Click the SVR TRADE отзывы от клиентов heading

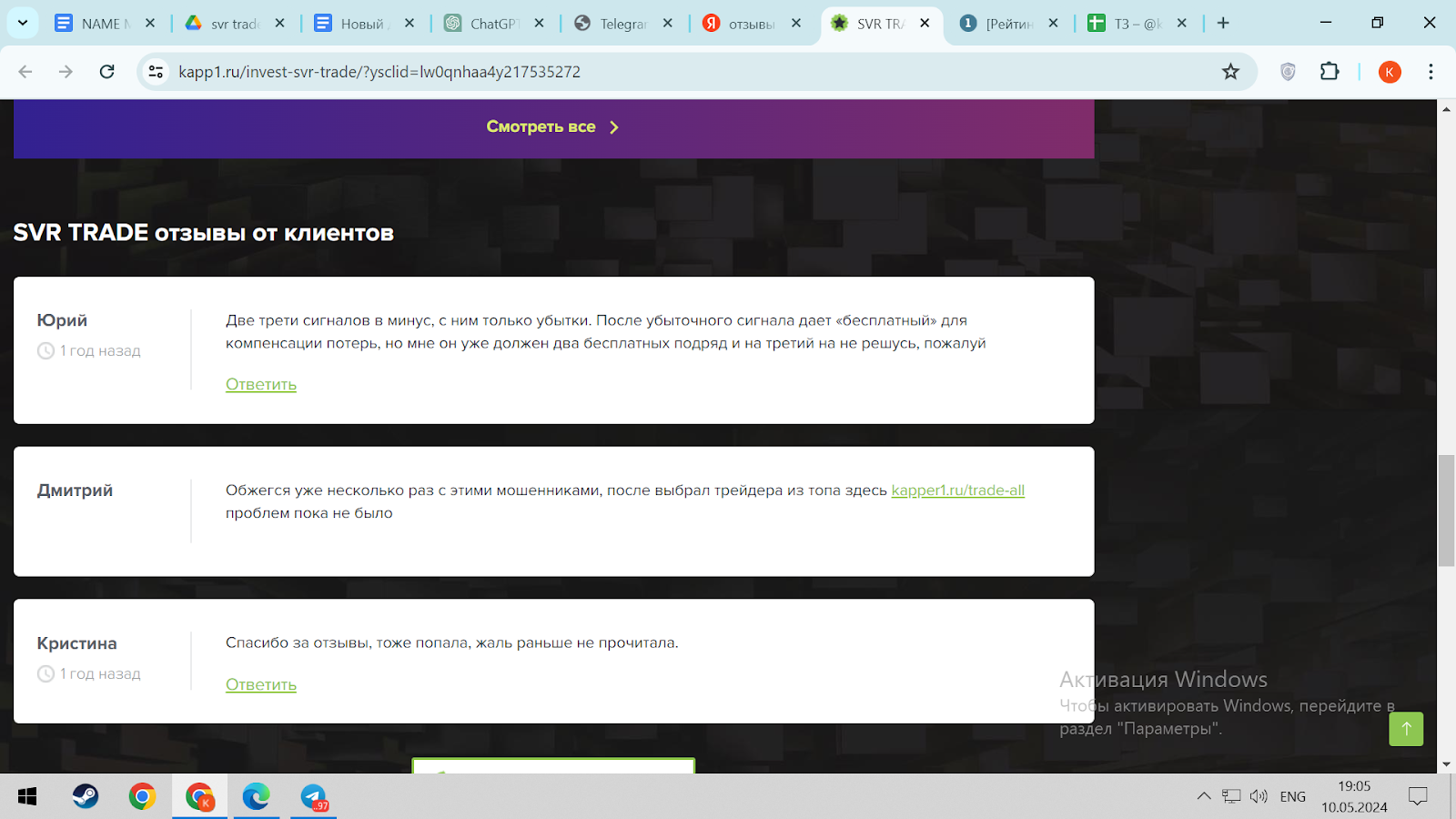204,233
